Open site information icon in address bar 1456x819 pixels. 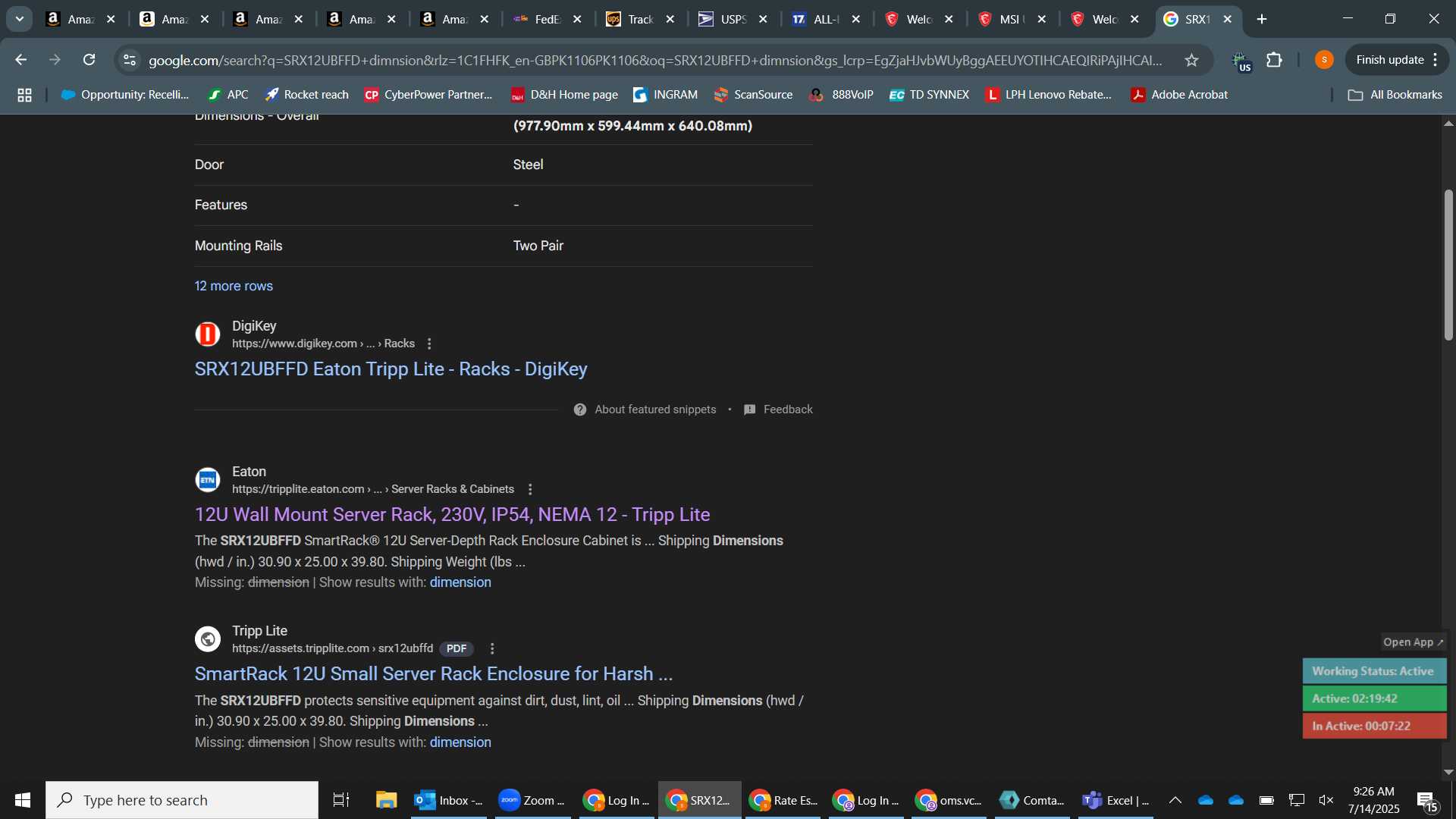(x=130, y=60)
